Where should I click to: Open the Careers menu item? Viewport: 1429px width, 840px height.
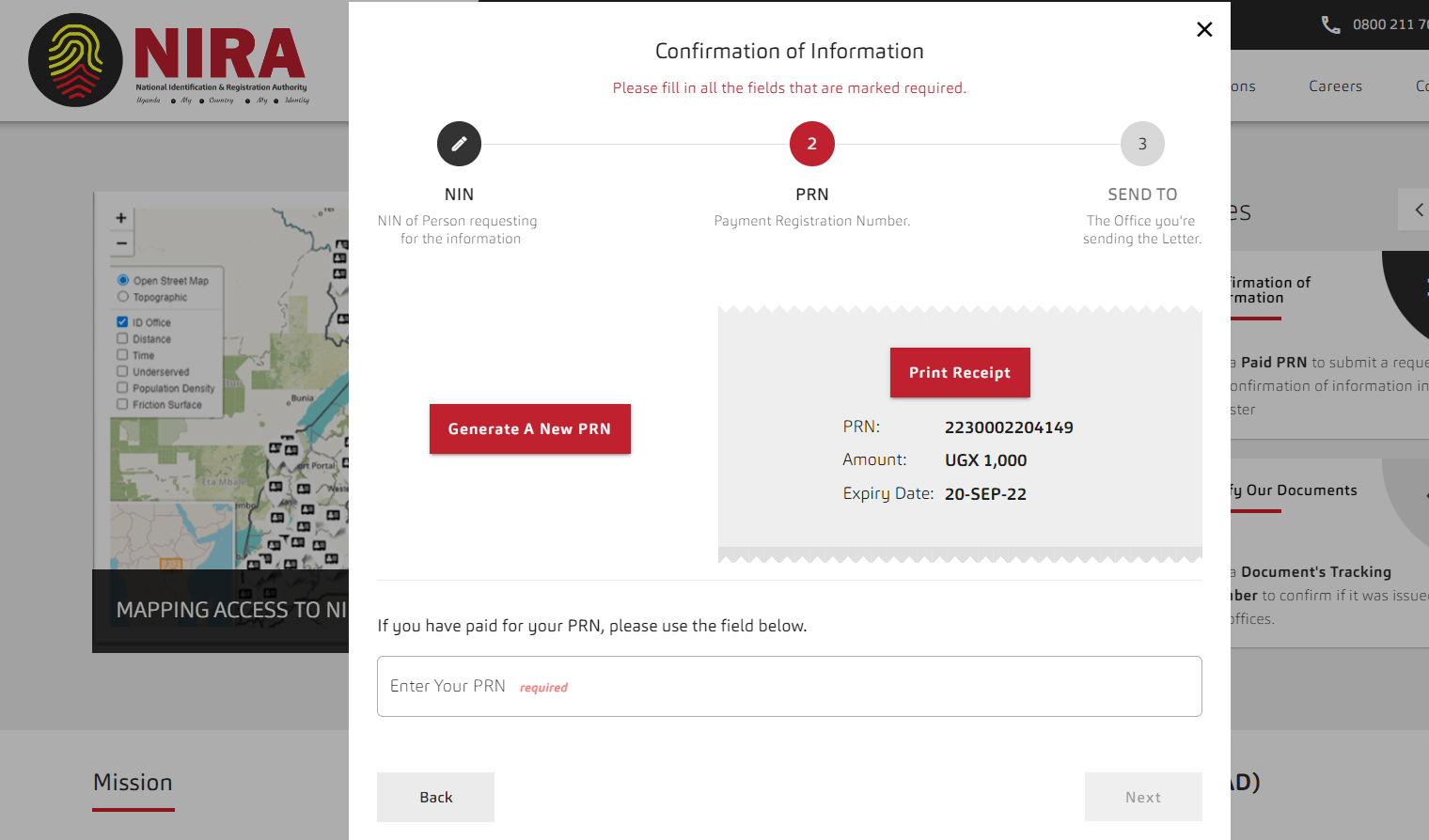tap(1335, 86)
